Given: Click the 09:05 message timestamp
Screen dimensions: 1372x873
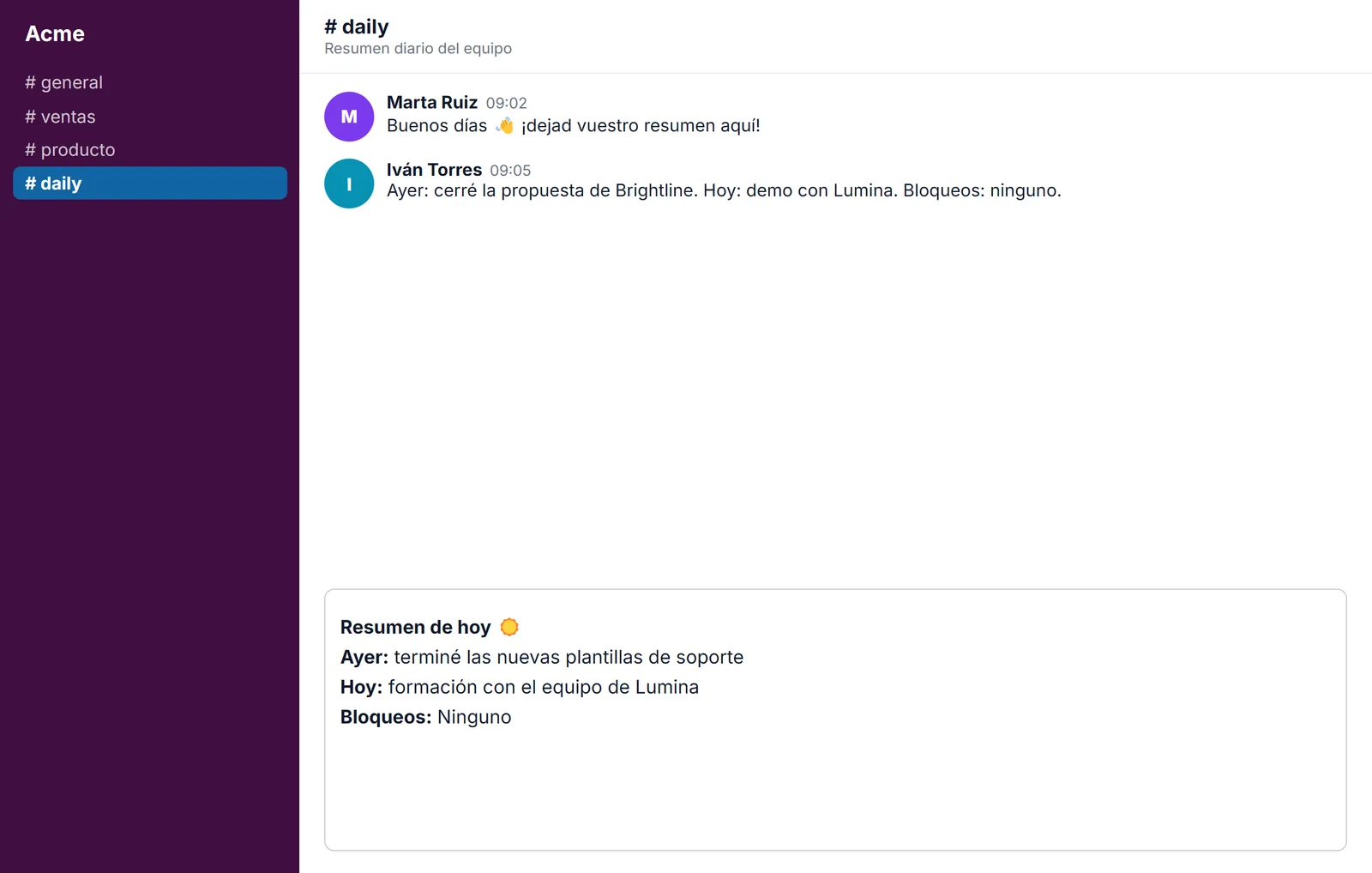Looking at the screenshot, I should click(510, 171).
